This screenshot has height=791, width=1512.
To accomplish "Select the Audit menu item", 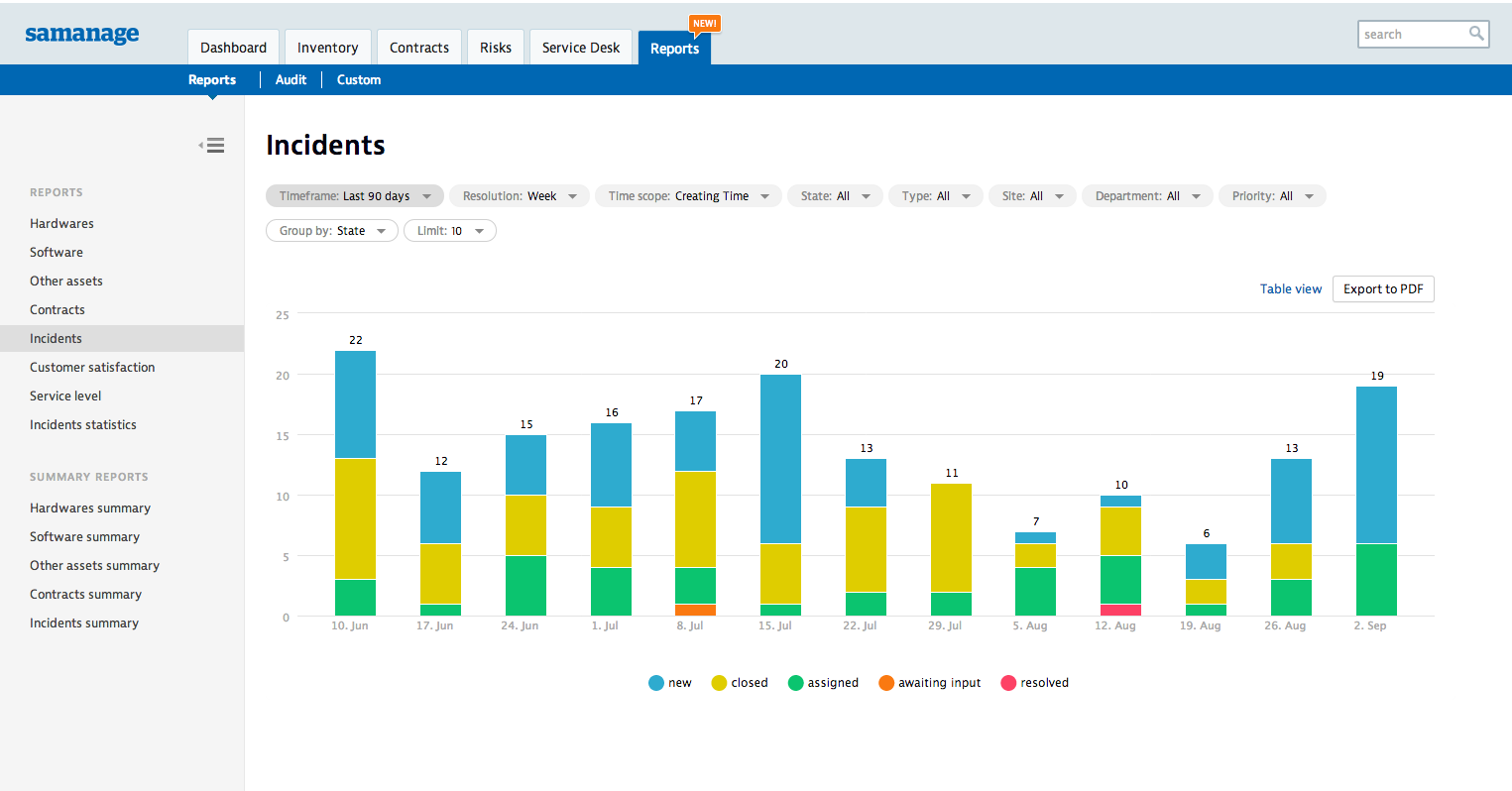I will pos(291,79).
